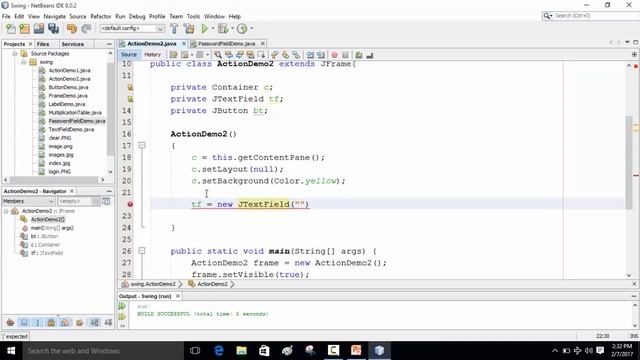Select main(String[] args) in Navigator
Image resolution: width=640 pixels, height=360 pixels.
(51, 228)
